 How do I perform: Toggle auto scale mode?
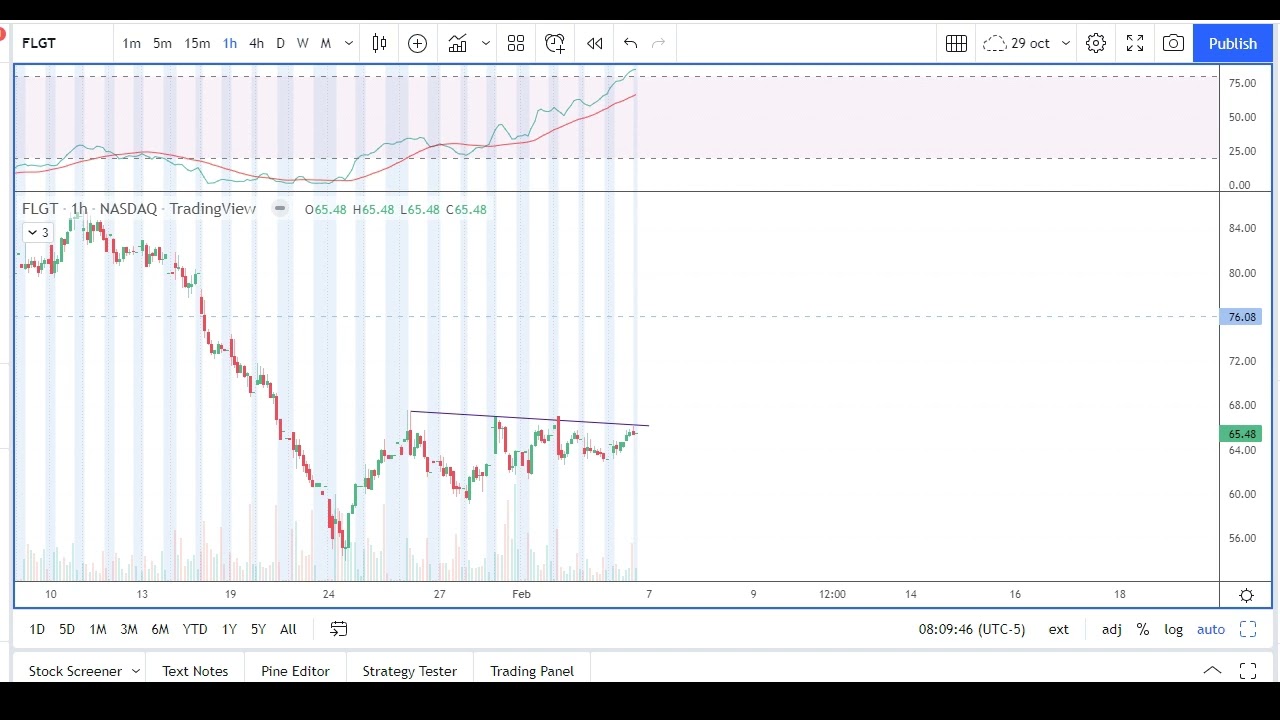(1211, 629)
